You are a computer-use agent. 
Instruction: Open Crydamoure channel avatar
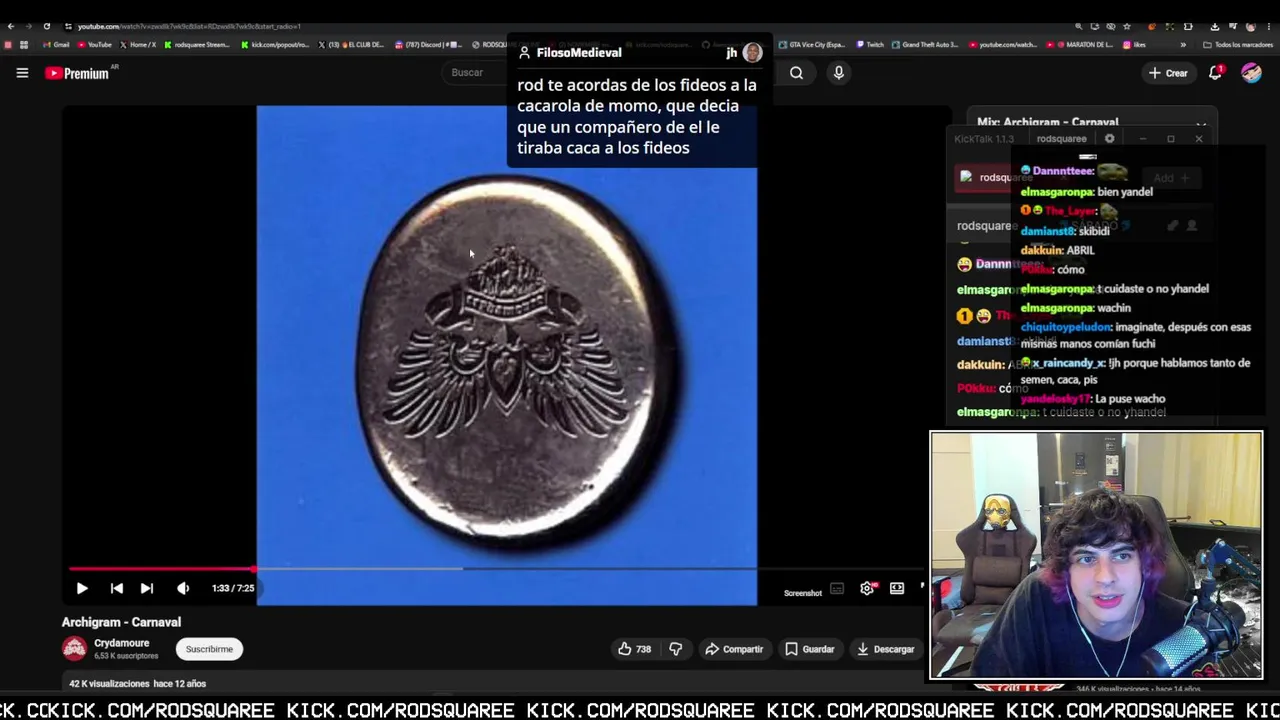coord(74,649)
